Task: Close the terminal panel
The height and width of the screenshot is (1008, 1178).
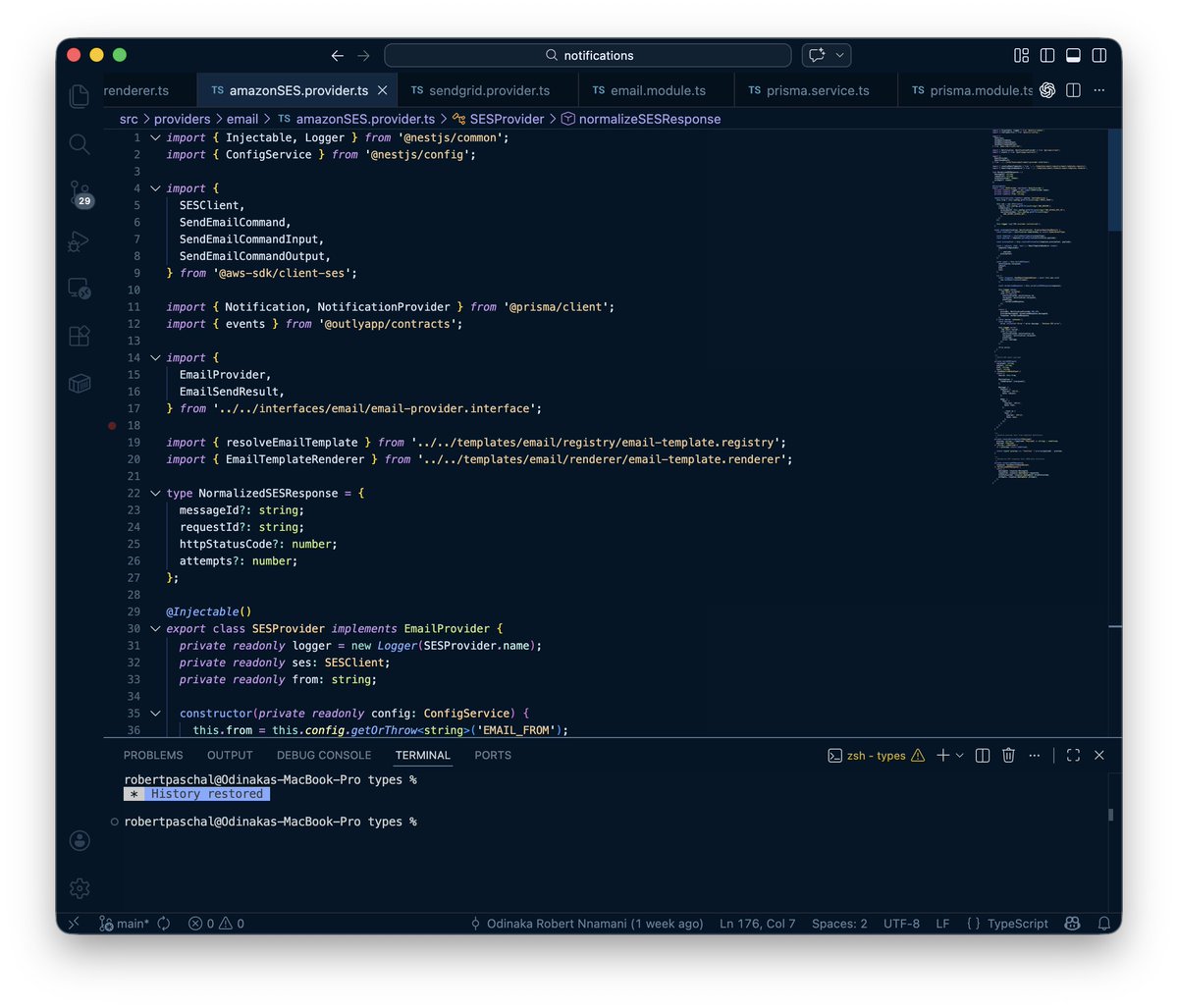Action: 1099,756
